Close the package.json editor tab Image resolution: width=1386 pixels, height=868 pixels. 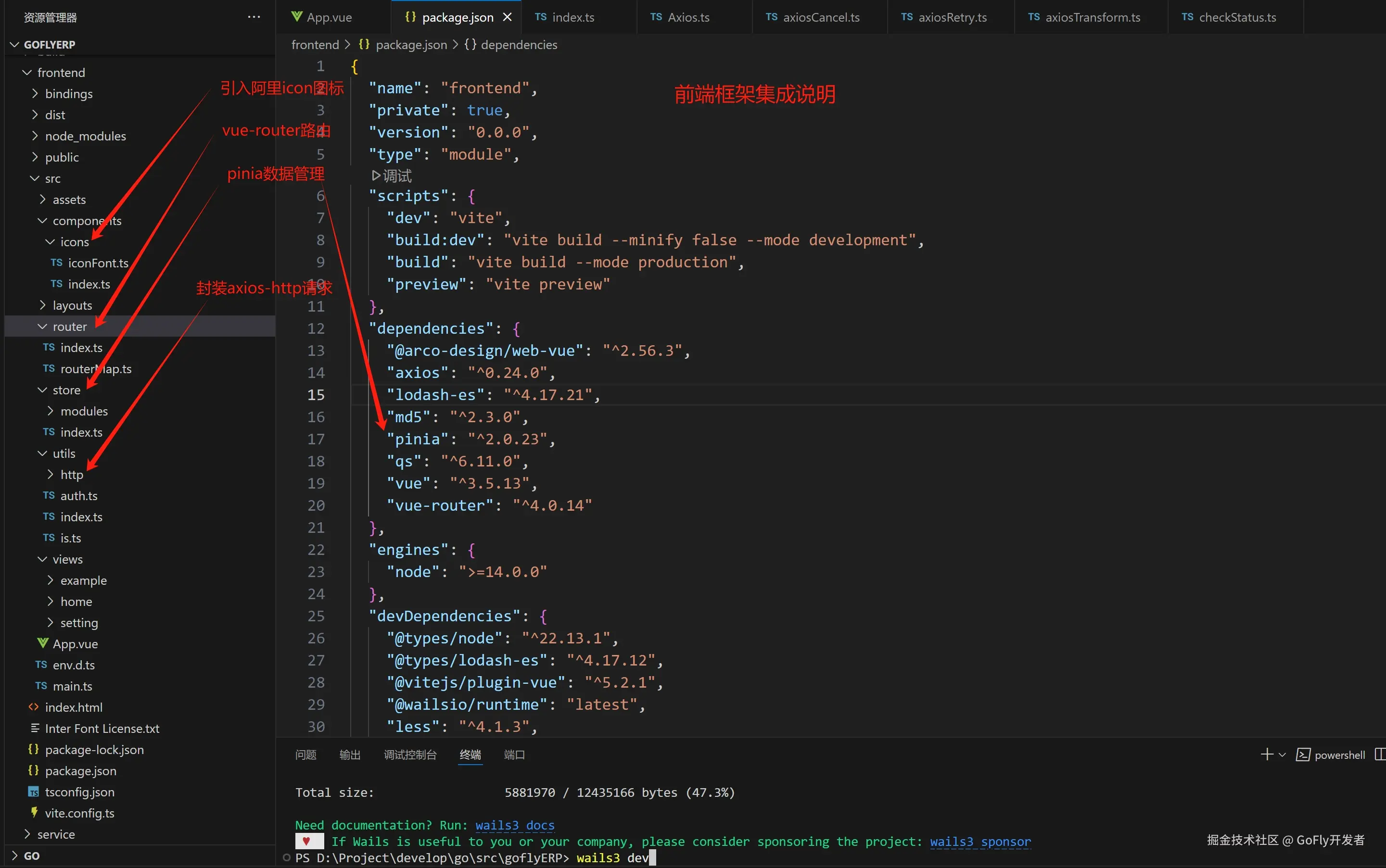coord(507,17)
